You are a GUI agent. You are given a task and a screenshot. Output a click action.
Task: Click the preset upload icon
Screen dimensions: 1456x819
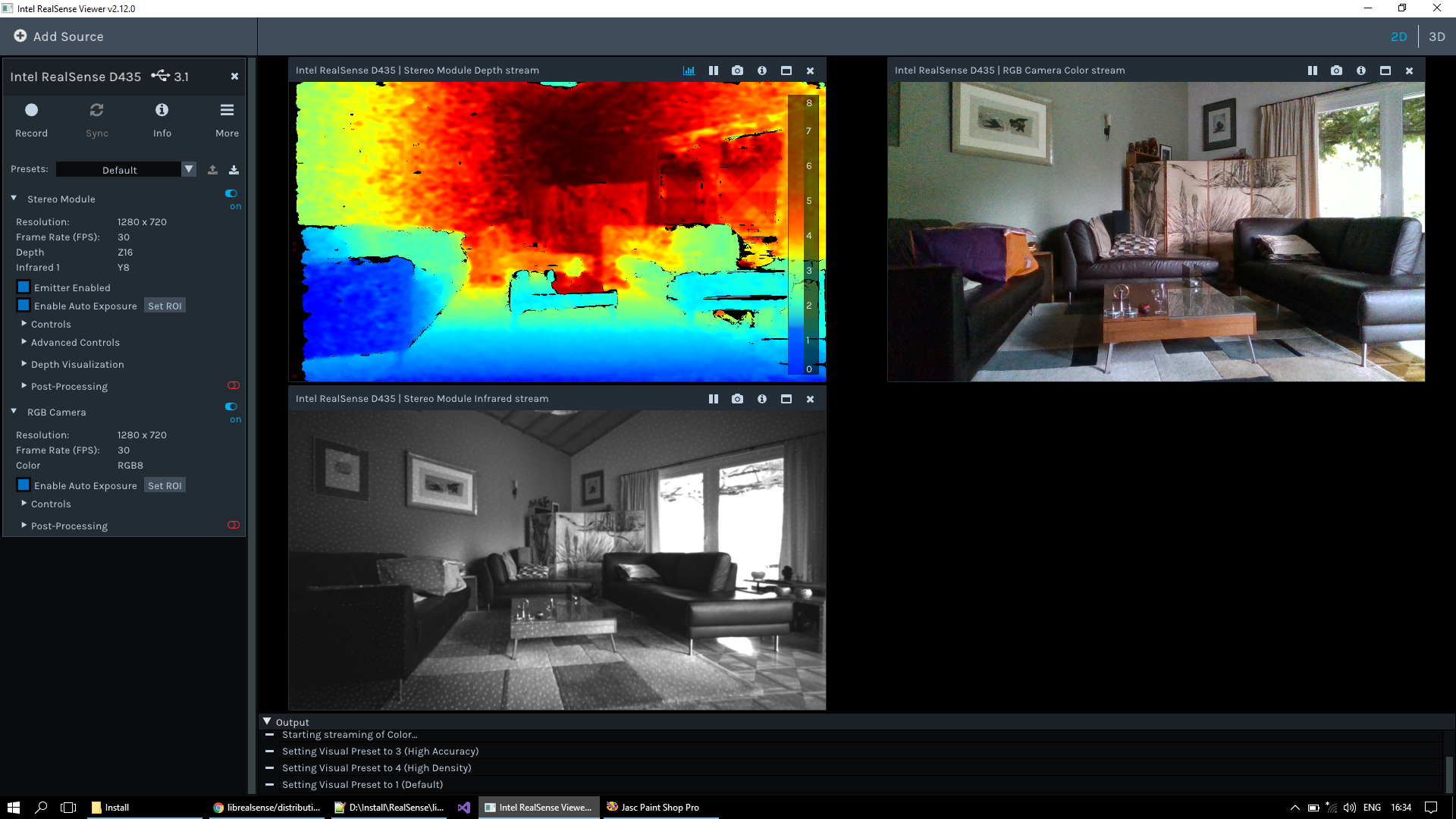point(212,170)
